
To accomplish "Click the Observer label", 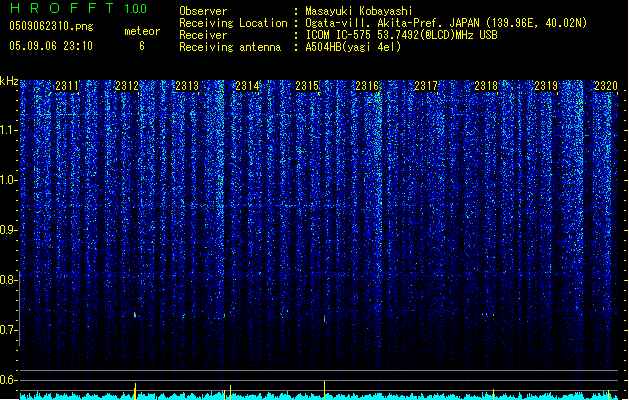I will pos(203,11).
